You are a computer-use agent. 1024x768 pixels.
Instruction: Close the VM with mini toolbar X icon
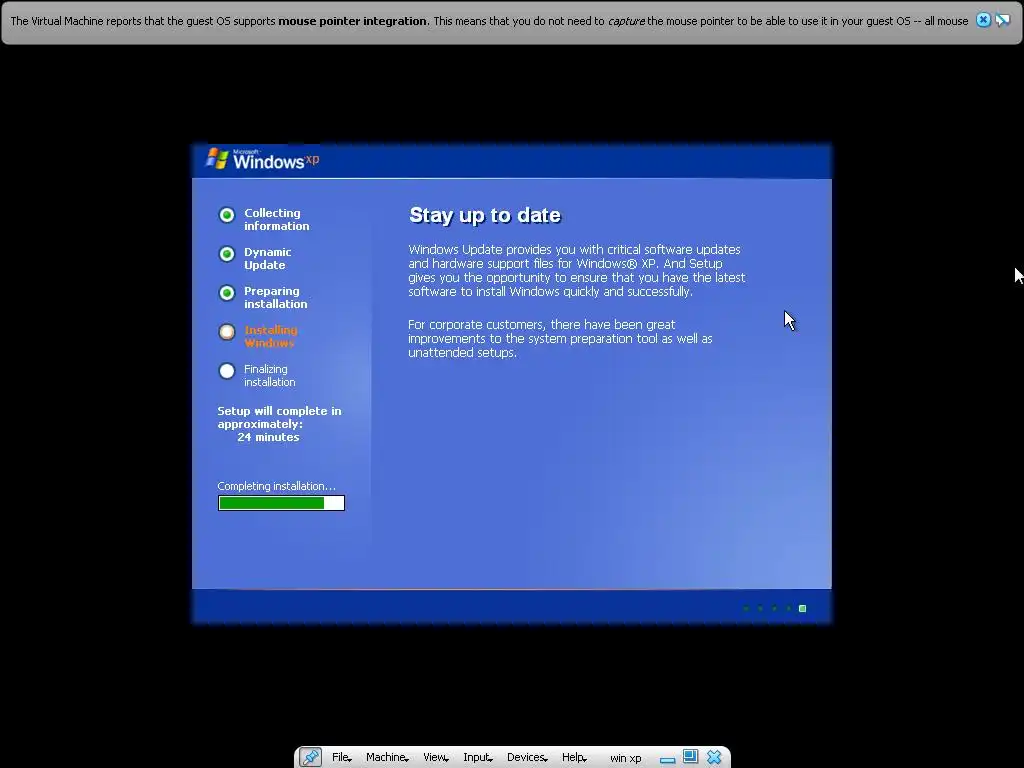coord(714,757)
